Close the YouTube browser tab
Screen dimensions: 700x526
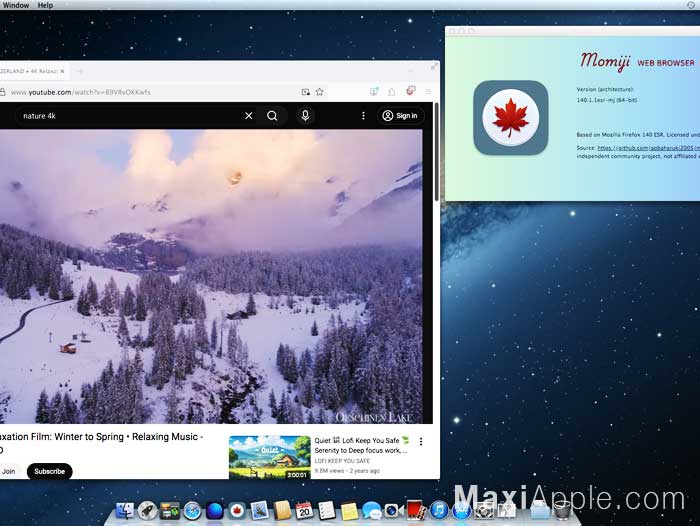tap(62, 71)
